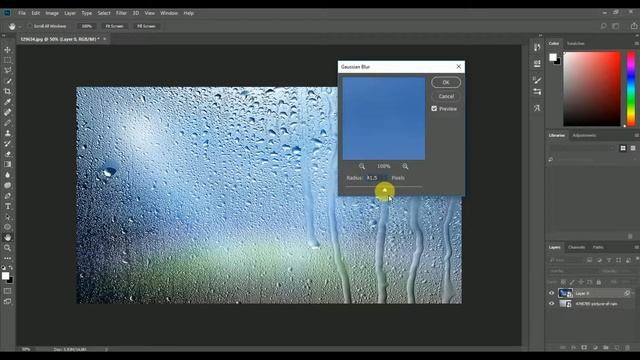Swap foreground and background colors
640x360 pixels.
point(11,268)
